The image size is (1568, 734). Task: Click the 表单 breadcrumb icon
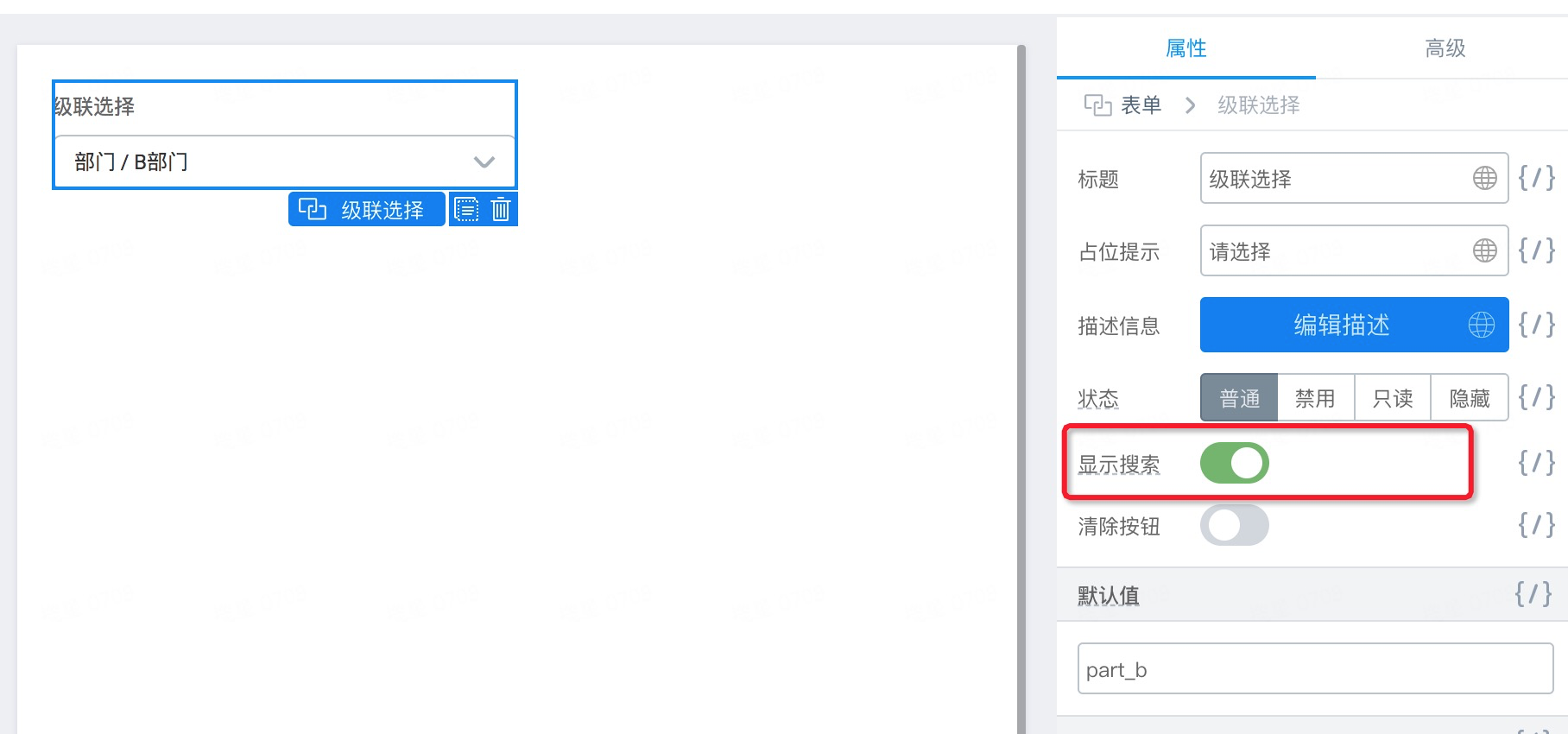tap(1097, 105)
